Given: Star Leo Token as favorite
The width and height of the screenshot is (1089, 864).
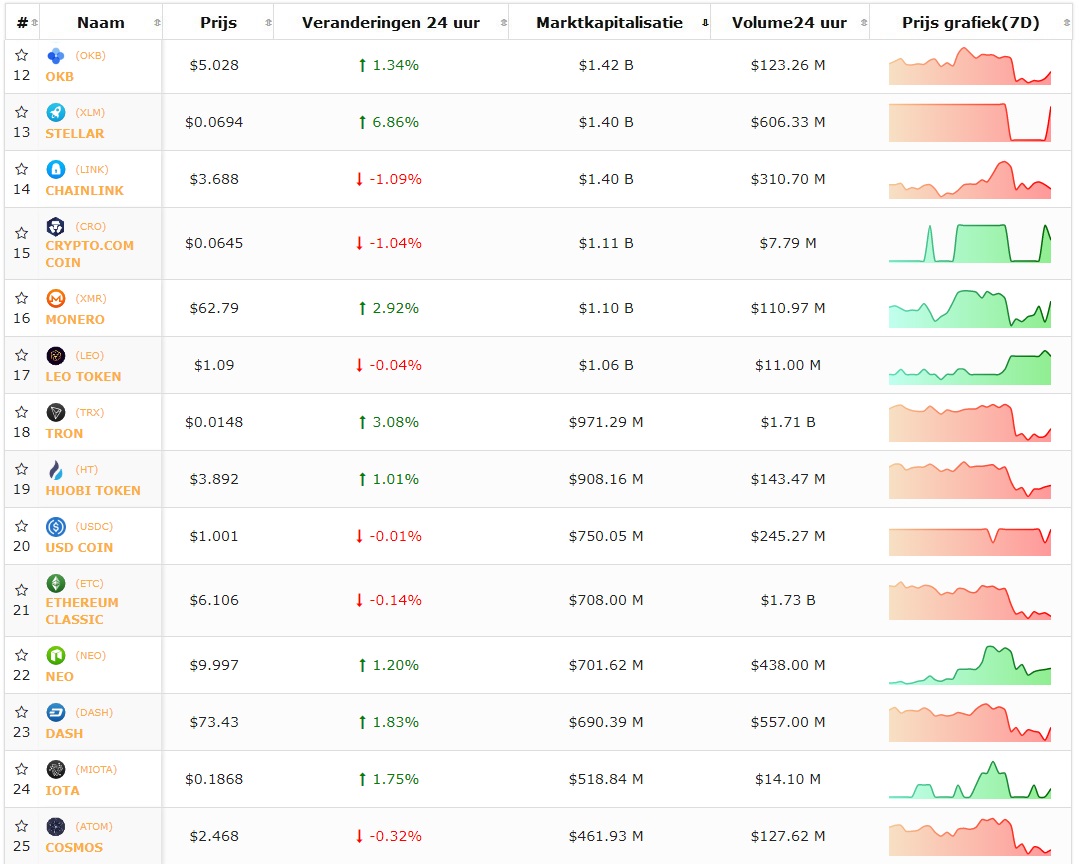Looking at the screenshot, I should coord(22,356).
